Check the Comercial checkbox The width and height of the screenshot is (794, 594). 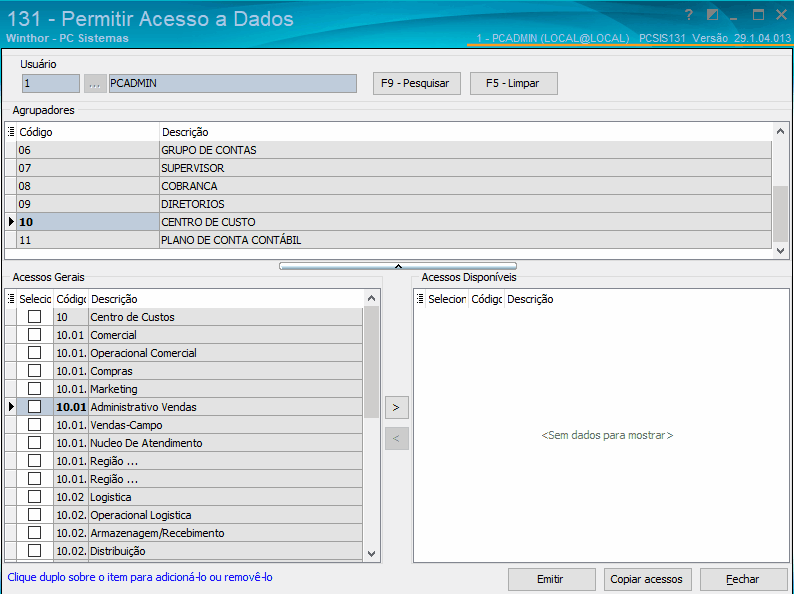coord(34,335)
